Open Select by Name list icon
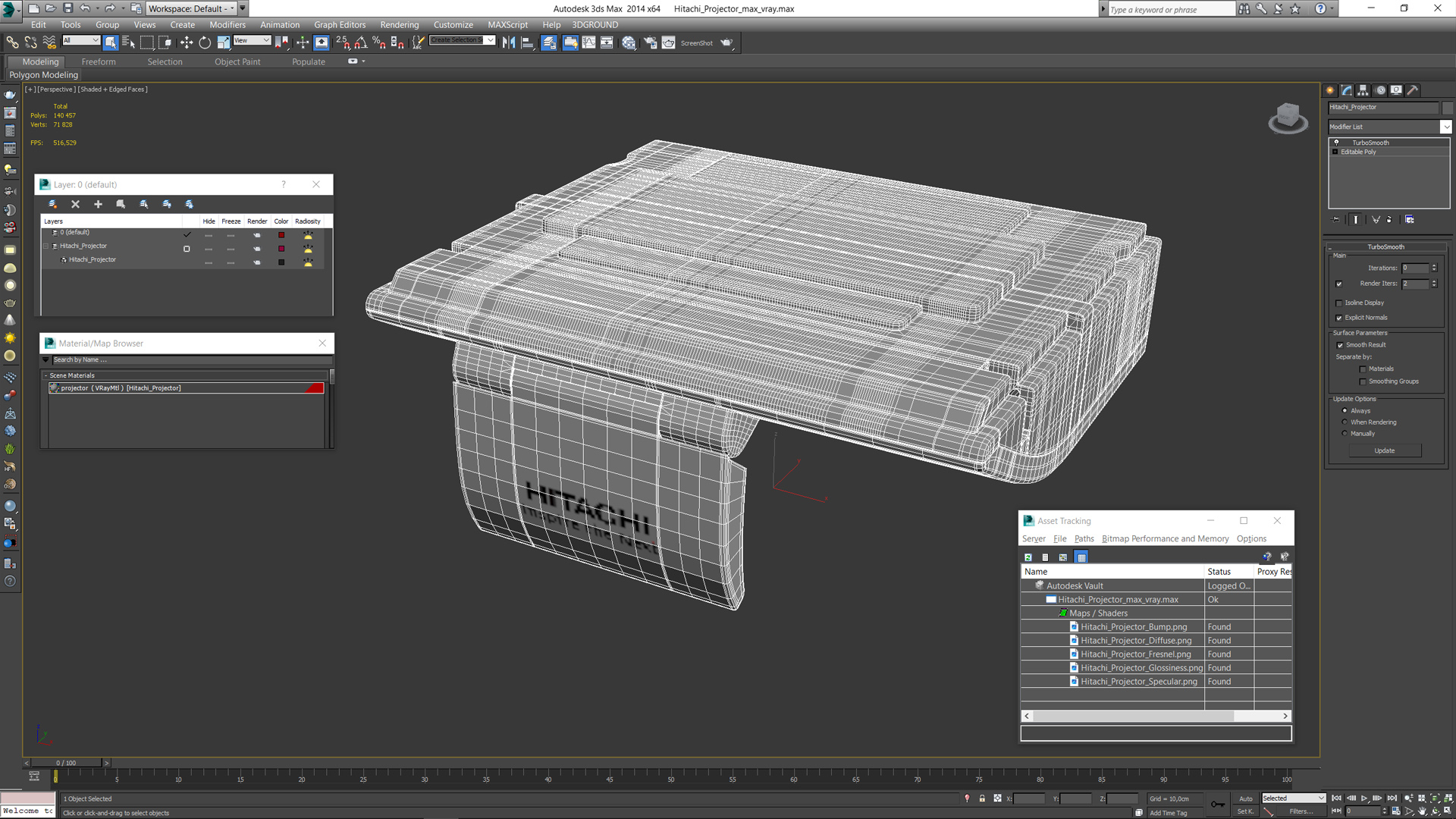Image resolution: width=1456 pixels, height=819 pixels. tap(128, 42)
